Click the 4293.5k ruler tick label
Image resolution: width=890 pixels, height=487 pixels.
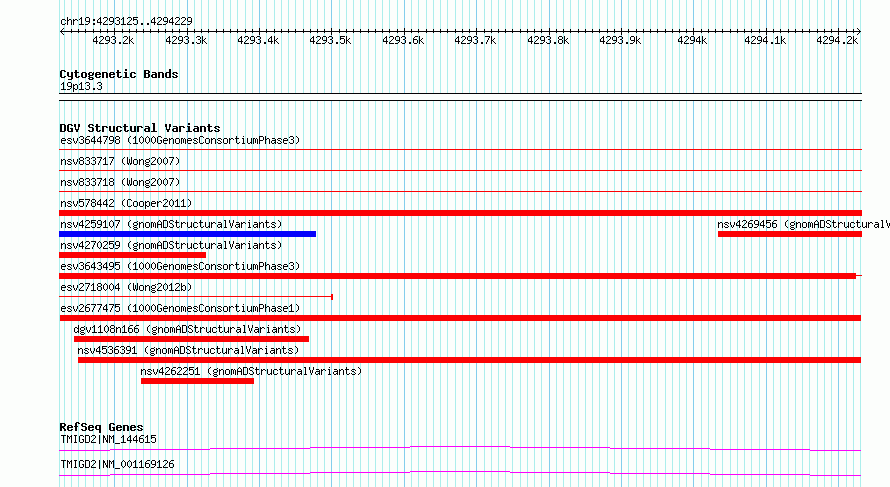(330, 40)
